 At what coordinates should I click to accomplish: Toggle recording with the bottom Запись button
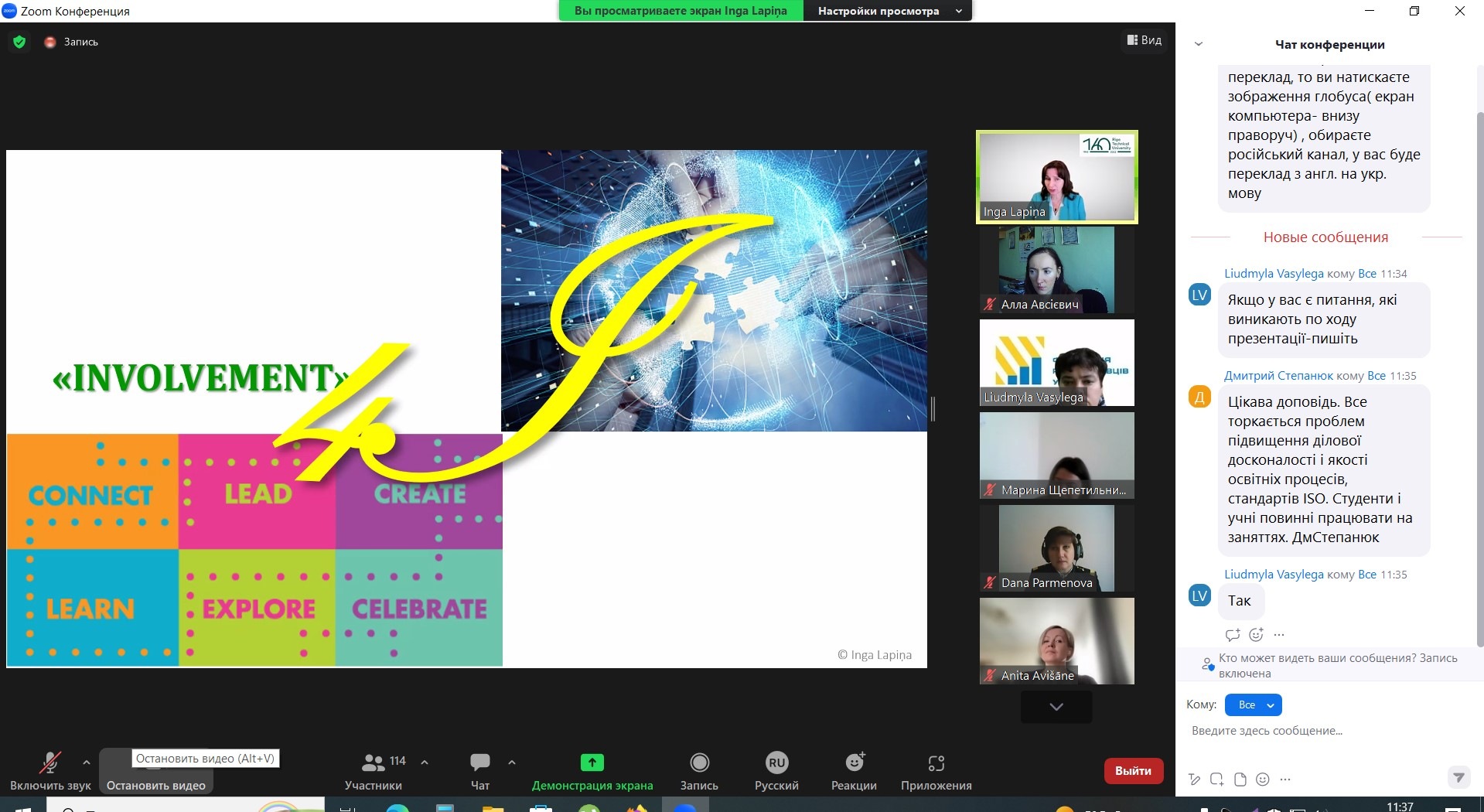[x=699, y=771]
